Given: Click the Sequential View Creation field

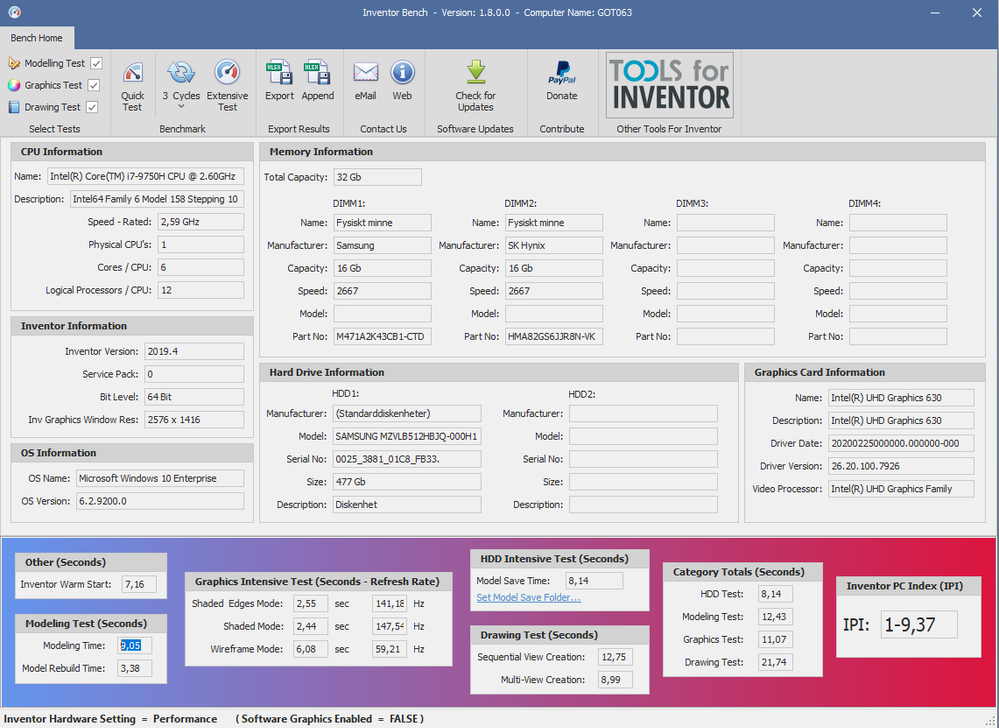Looking at the screenshot, I should point(615,657).
